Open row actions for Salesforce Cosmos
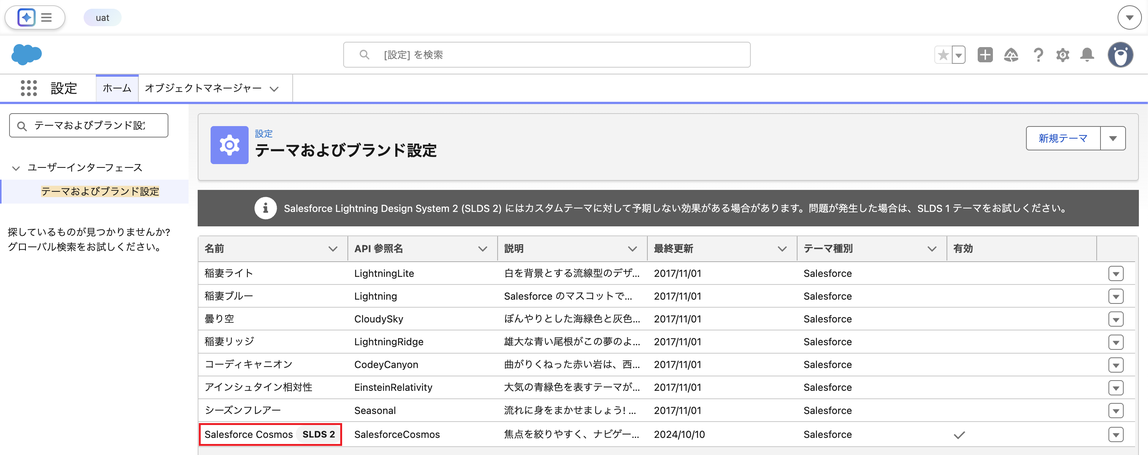The image size is (1148, 455). (x=1116, y=434)
